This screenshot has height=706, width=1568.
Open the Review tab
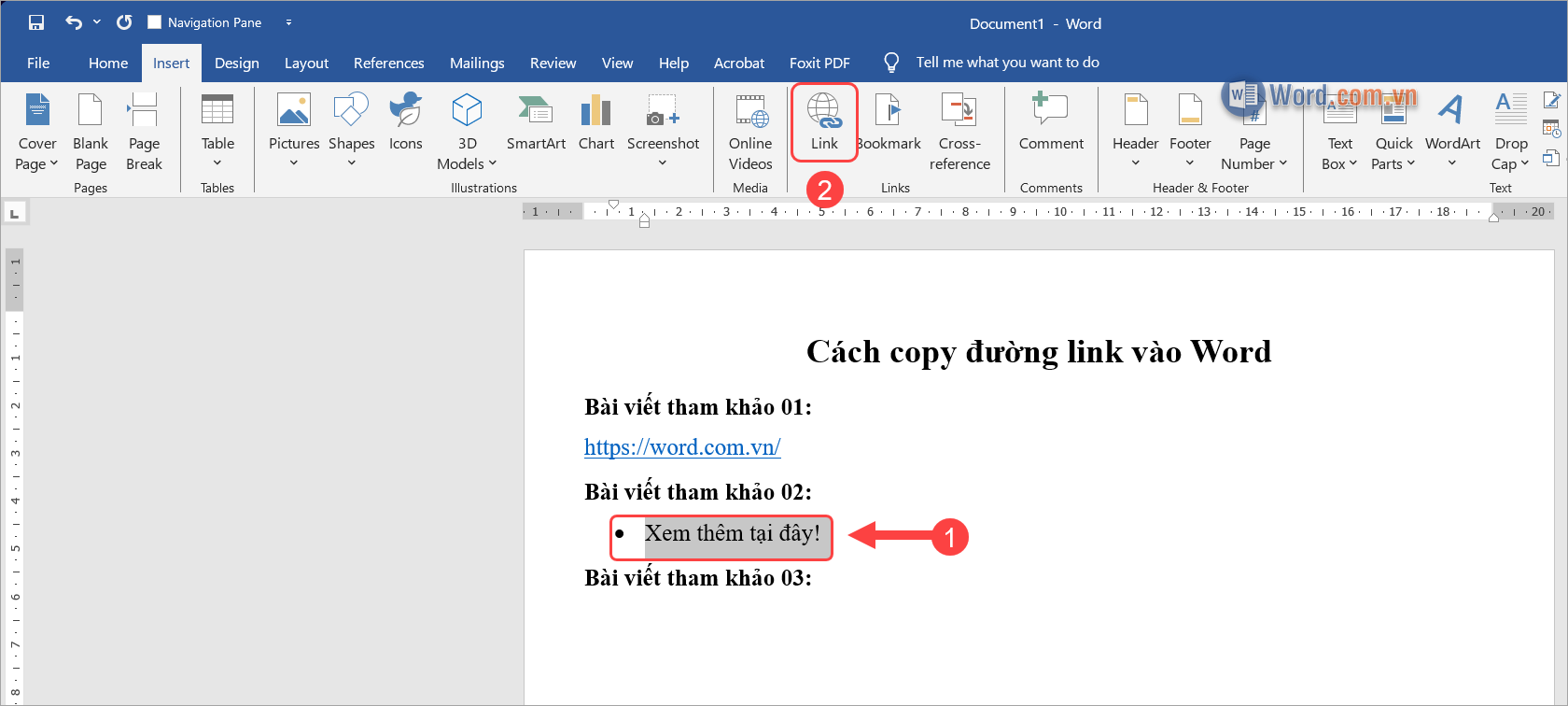pyautogui.click(x=553, y=63)
